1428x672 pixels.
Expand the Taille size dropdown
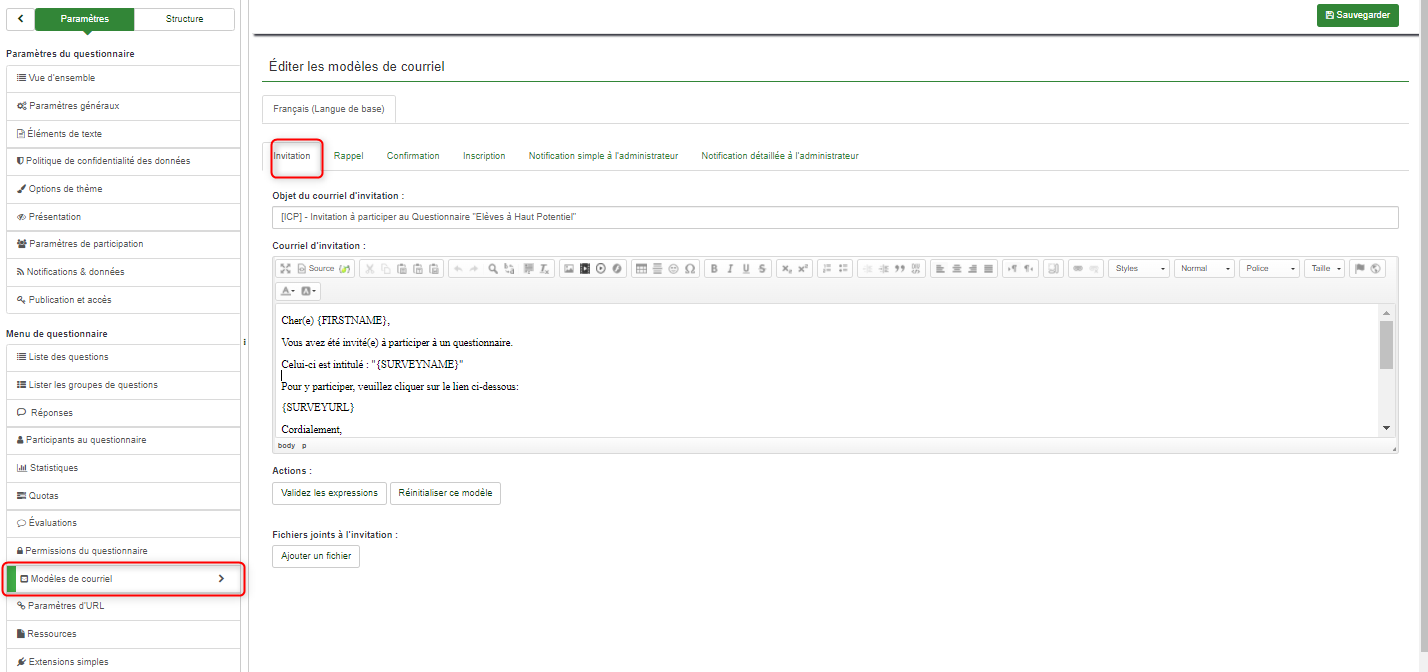pyautogui.click(x=1324, y=269)
